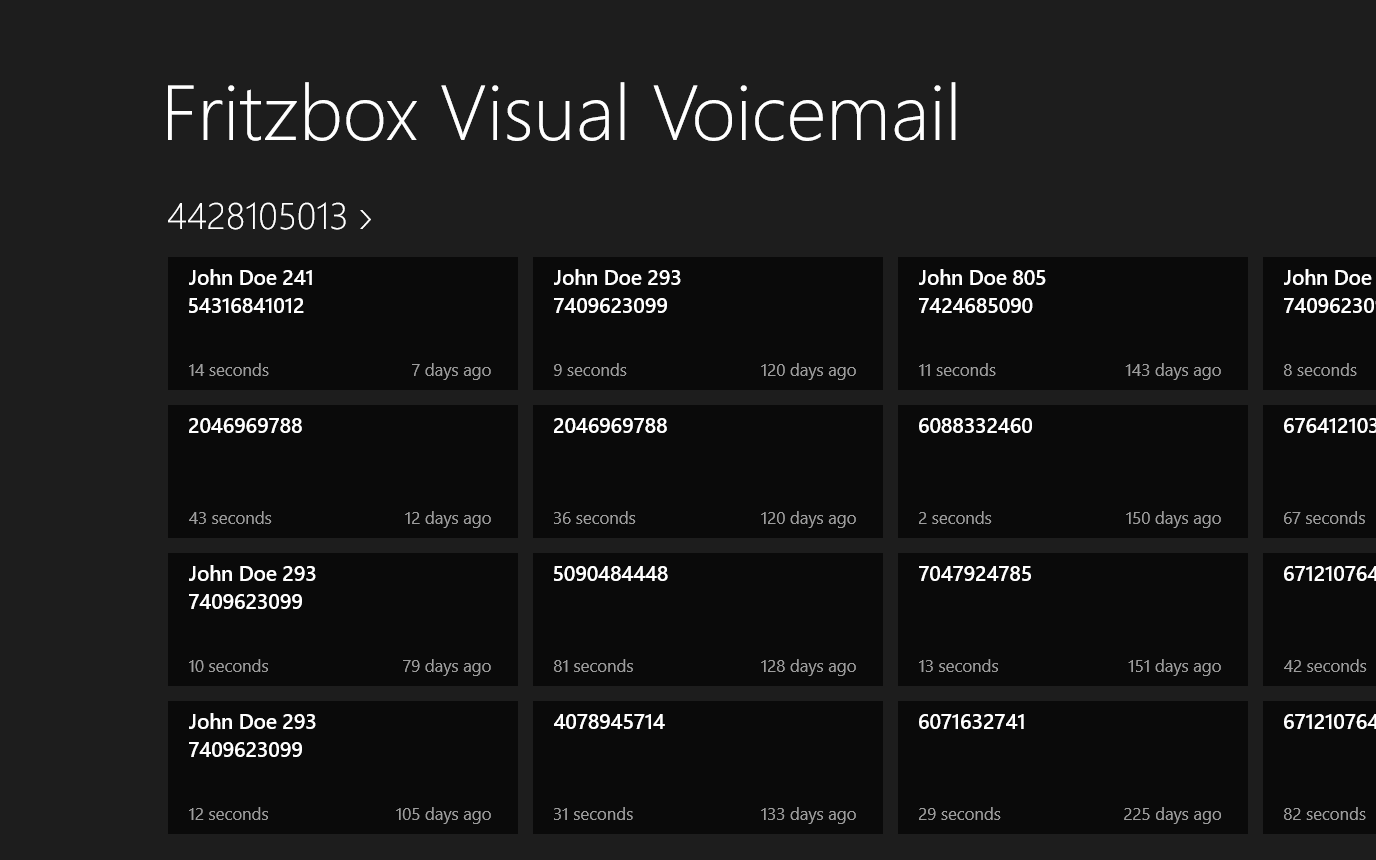Select the voicemail from 5090484448
This screenshot has width=1376, height=860.
pyautogui.click(x=707, y=619)
